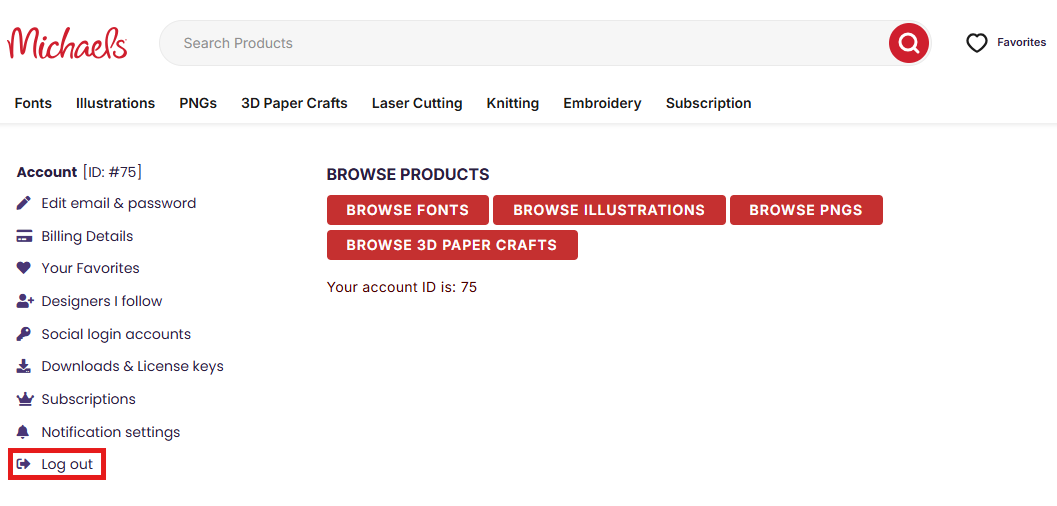Open the Subscription menu item
Screen dimensions: 1057x506
708,103
